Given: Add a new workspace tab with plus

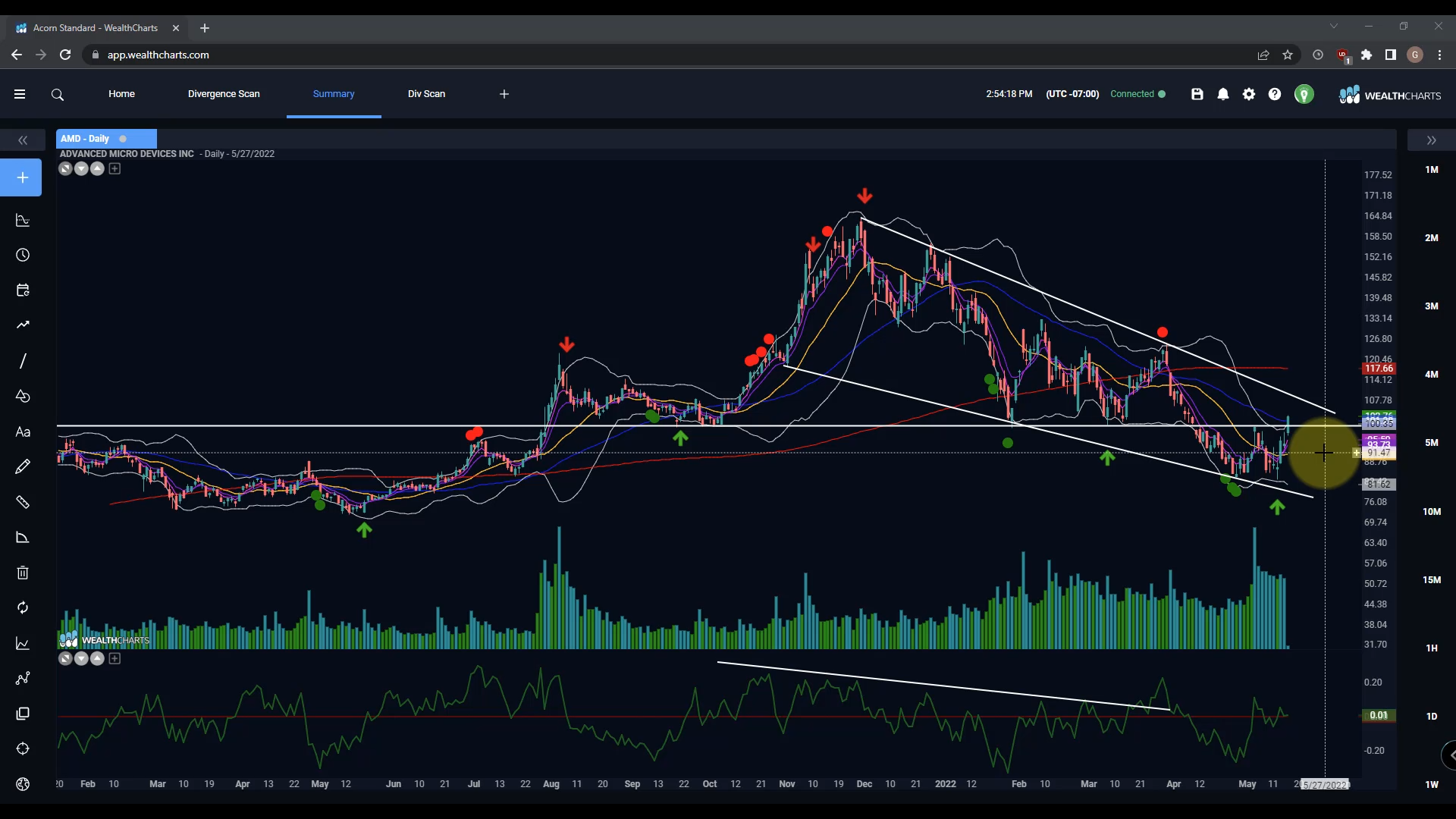Looking at the screenshot, I should click(x=504, y=94).
